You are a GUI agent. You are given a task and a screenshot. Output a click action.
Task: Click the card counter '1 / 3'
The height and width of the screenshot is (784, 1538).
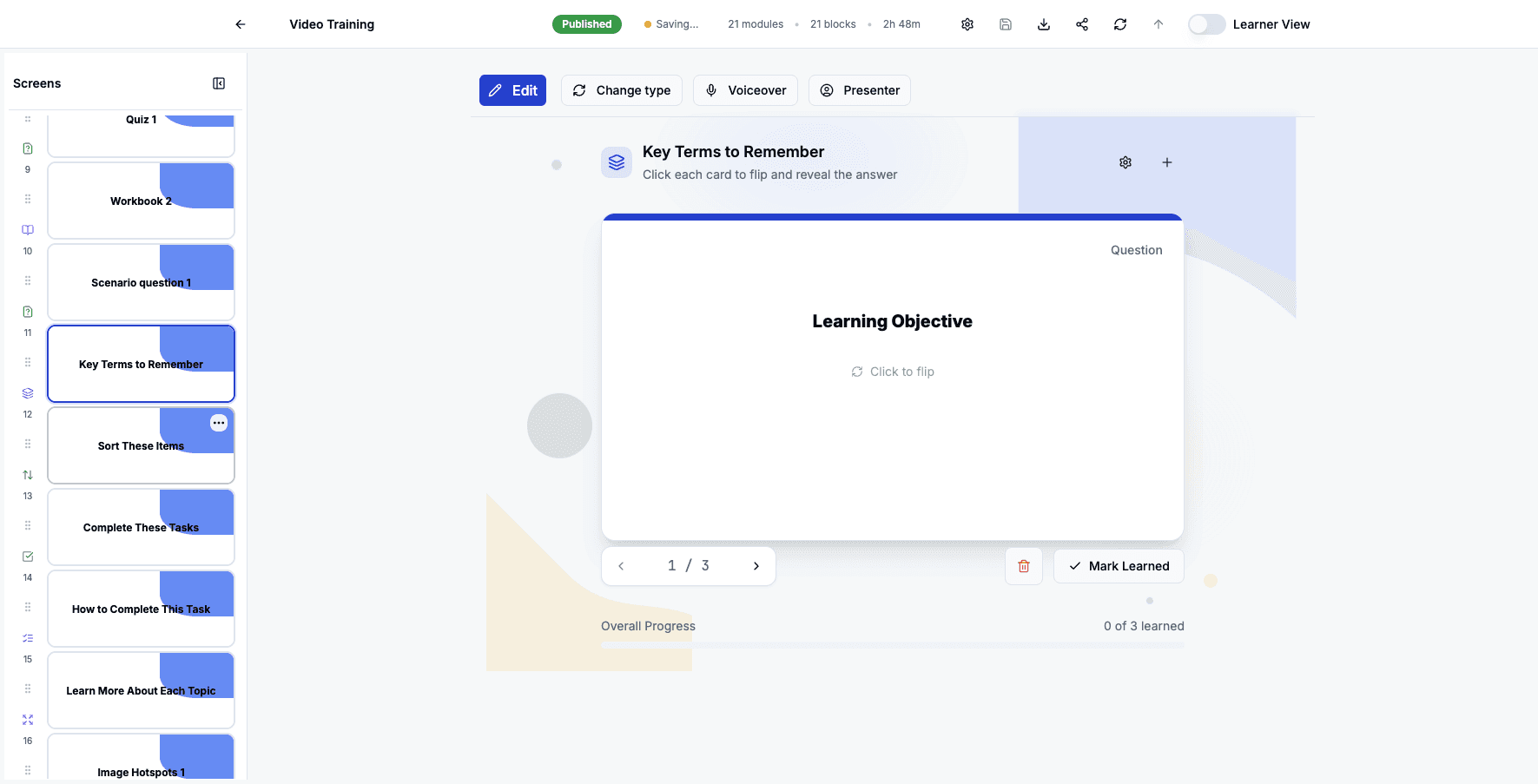(688, 565)
